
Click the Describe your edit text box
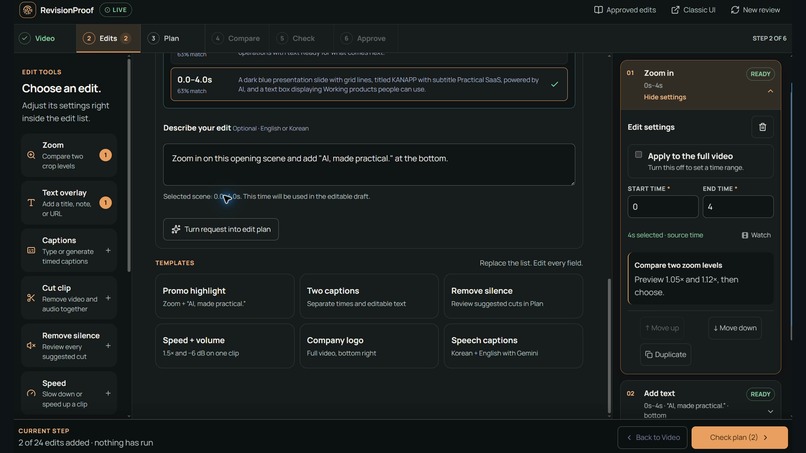[369, 165]
